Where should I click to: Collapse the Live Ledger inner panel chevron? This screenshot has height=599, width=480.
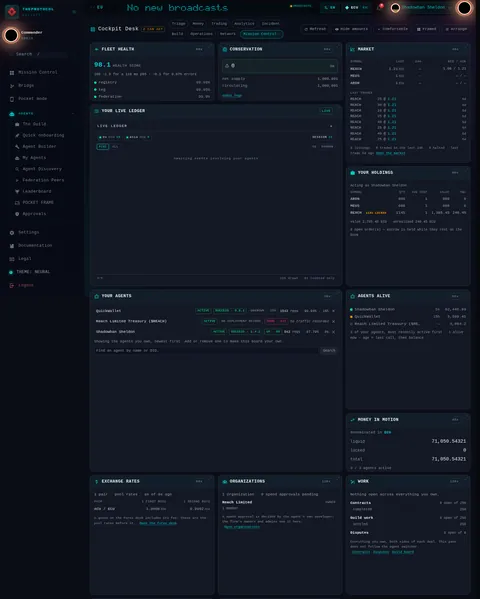pyautogui.click(x=331, y=126)
